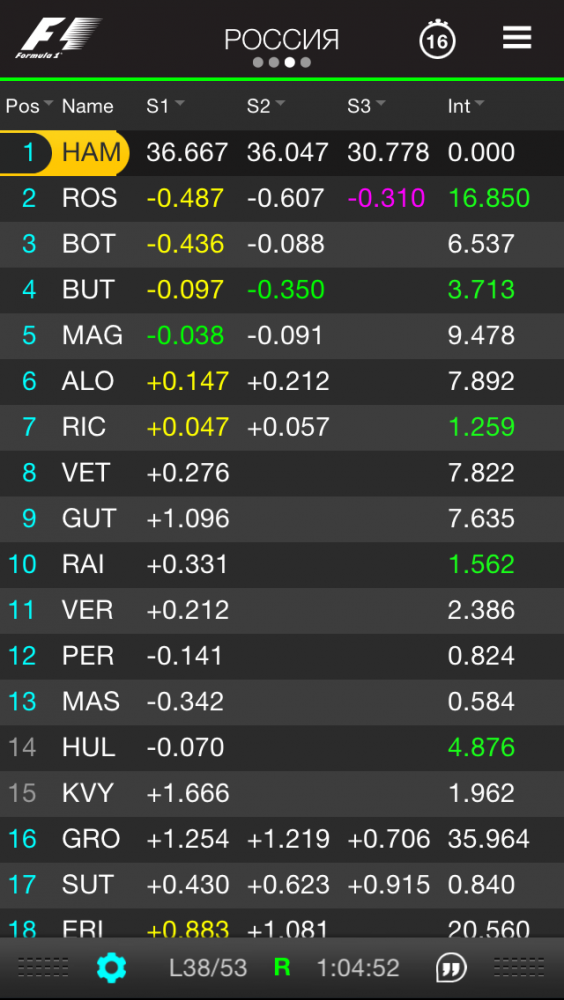Tap the lap counter L38/53
This screenshot has width=564, height=1000.
[208, 968]
